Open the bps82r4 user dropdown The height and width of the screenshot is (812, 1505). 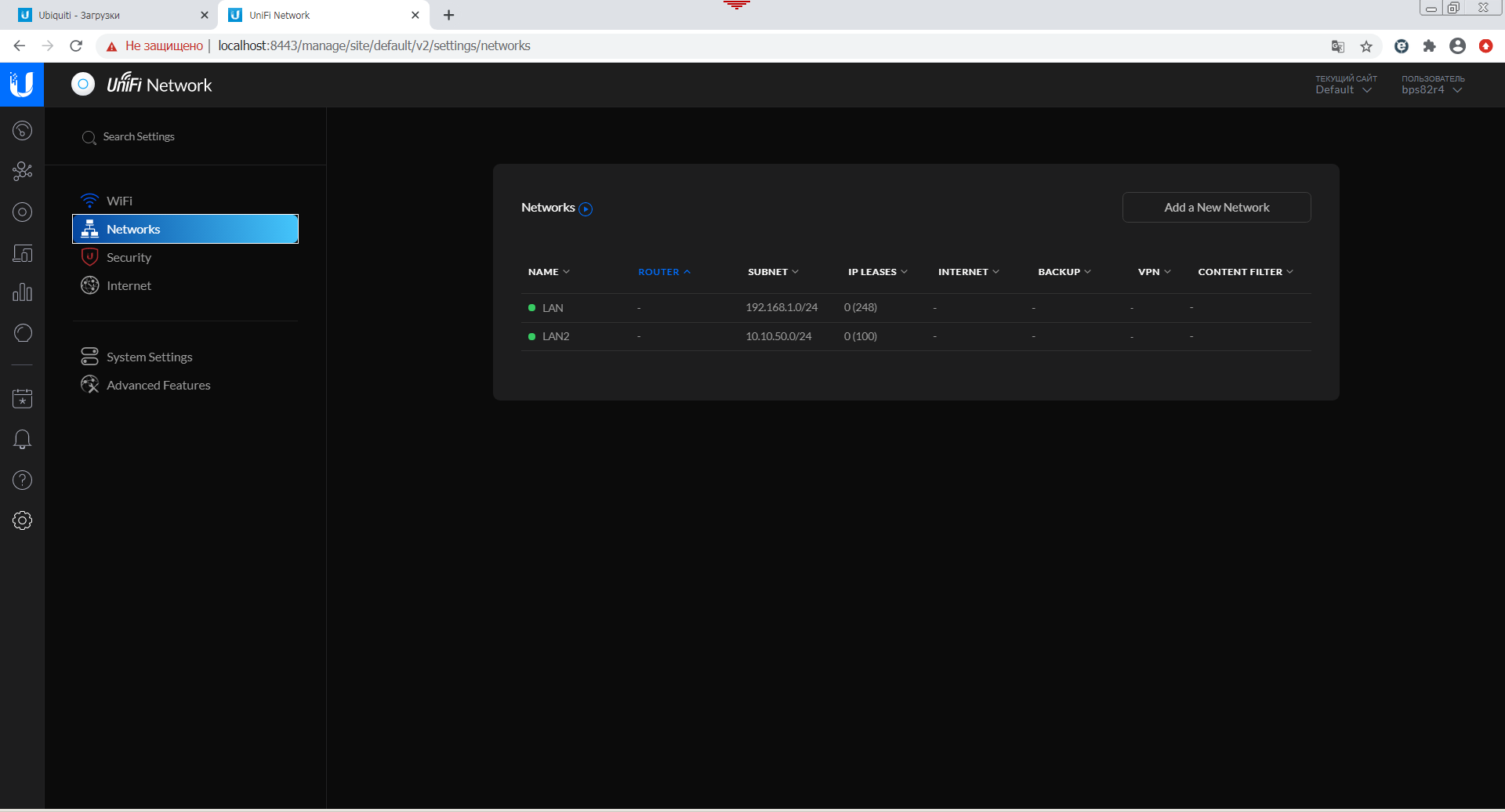[1432, 89]
